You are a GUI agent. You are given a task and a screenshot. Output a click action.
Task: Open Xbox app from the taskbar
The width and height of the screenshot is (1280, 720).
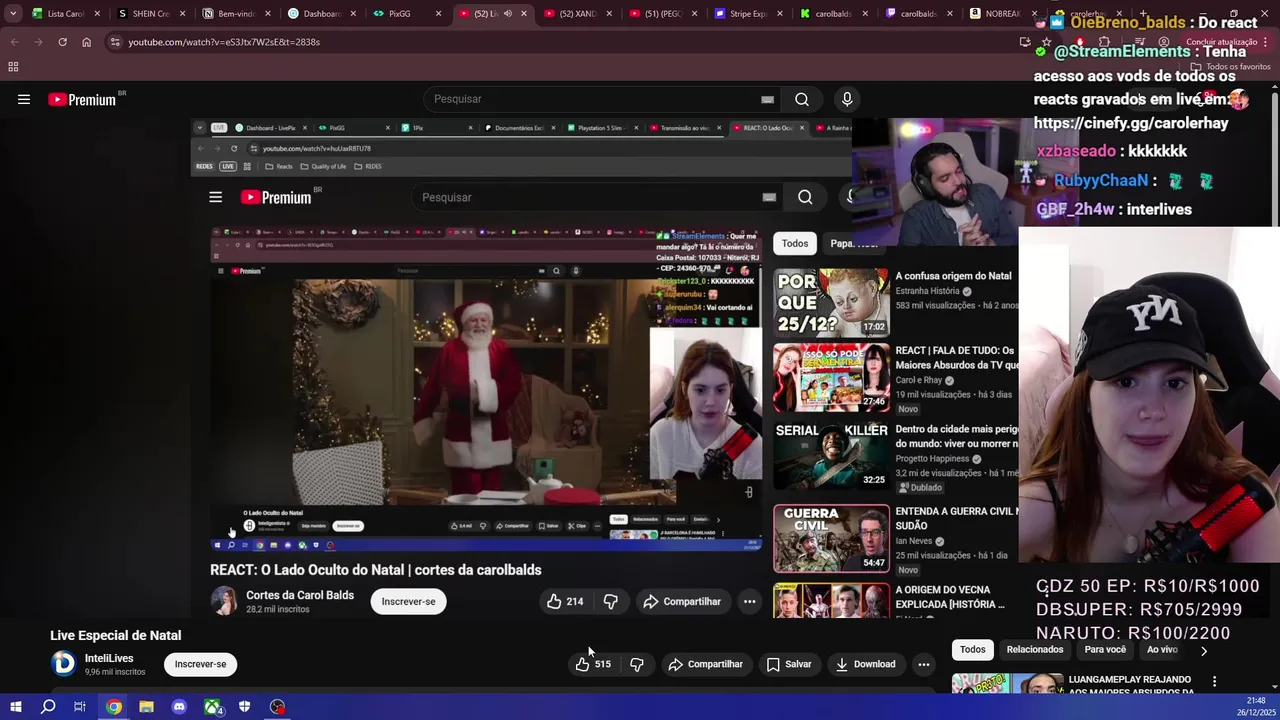coord(212,707)
